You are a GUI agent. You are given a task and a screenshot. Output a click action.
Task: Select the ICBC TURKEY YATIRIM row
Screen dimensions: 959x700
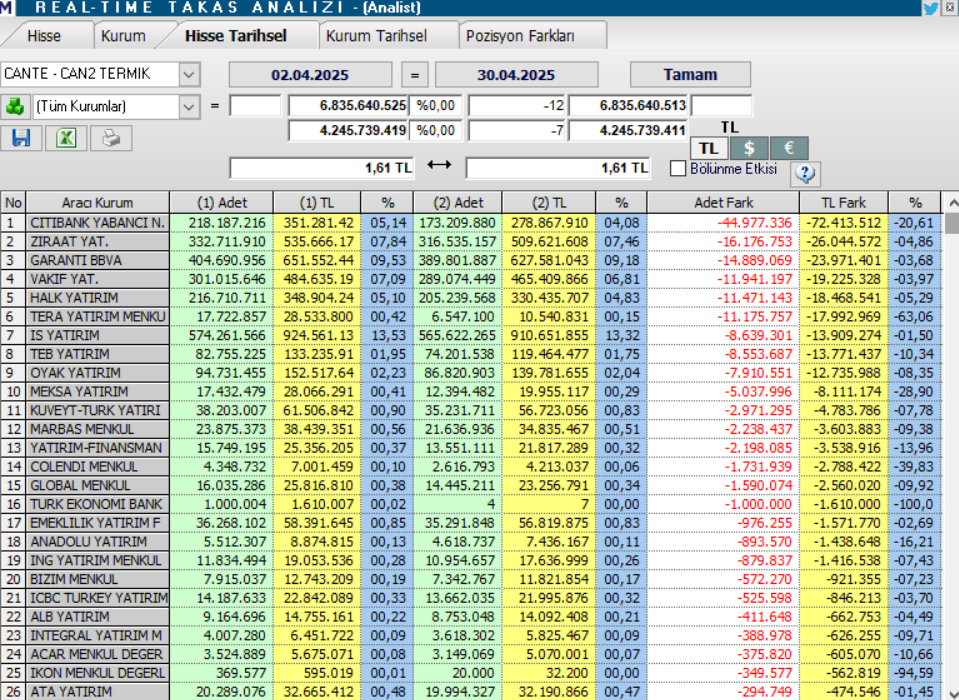[471, 598]
